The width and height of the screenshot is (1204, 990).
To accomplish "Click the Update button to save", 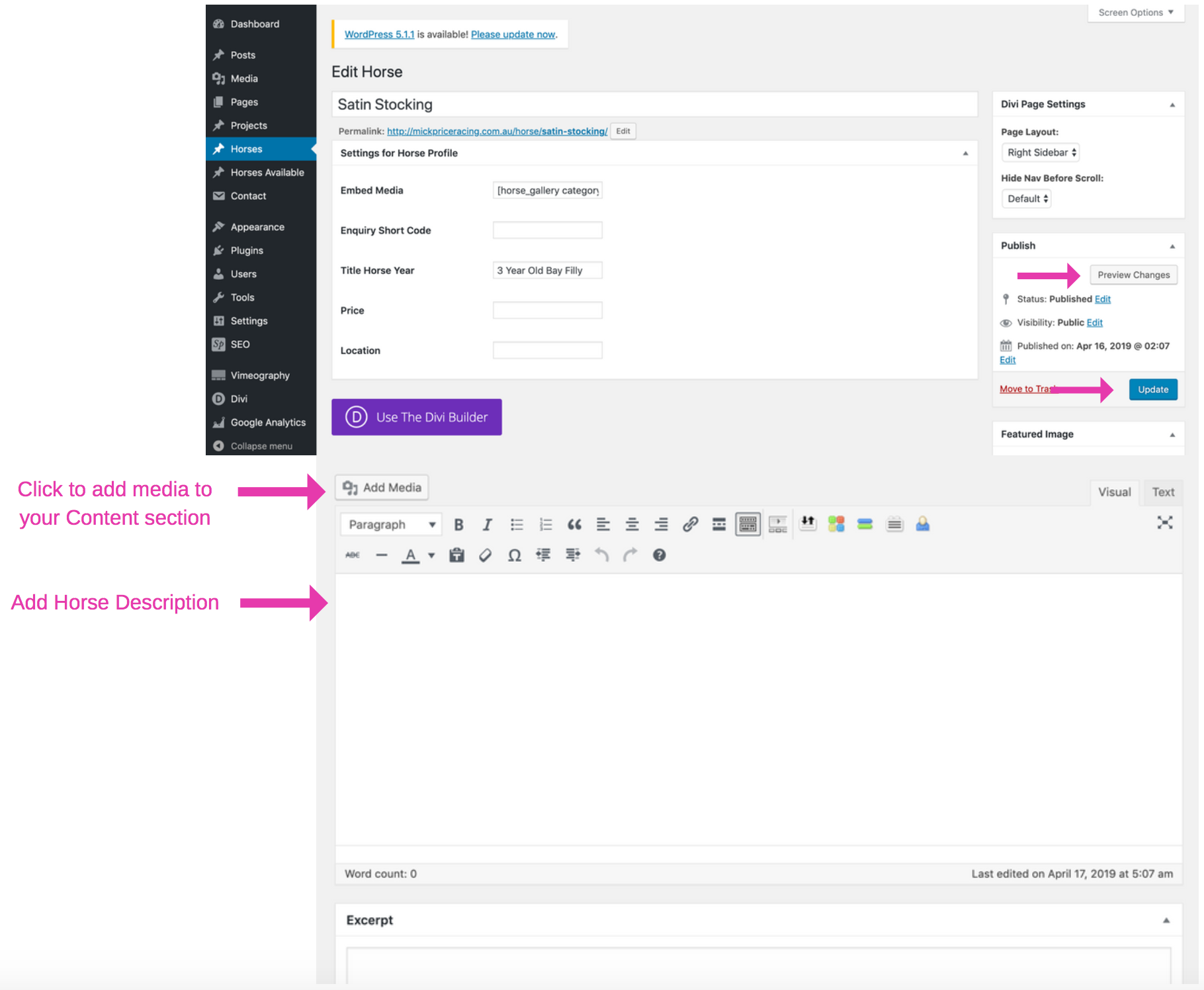I will 1153,389.
